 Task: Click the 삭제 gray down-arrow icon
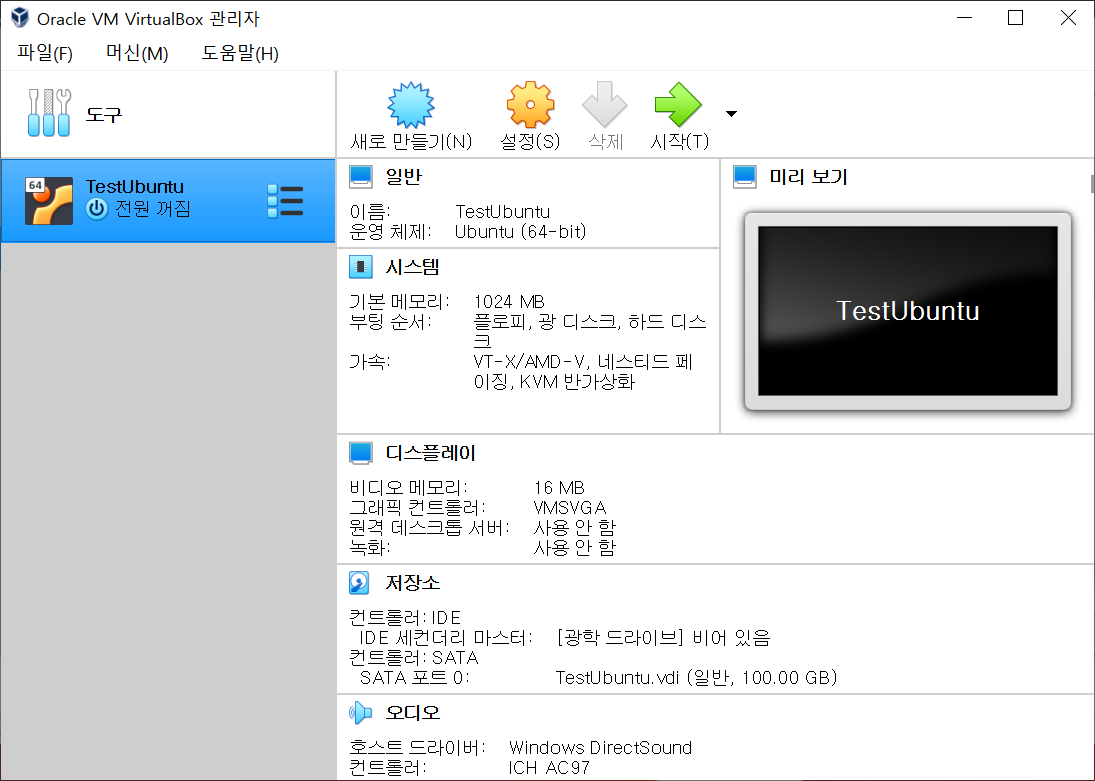point(605,105)
